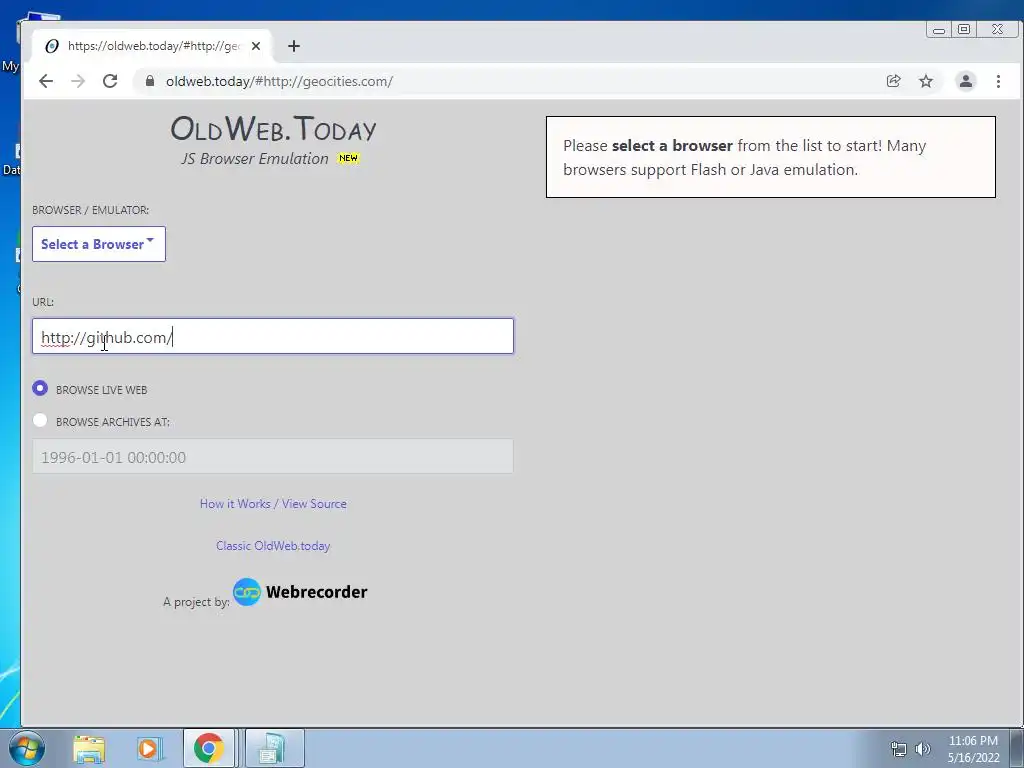The height and width of the screenshot is (768, 1024).
Task: Click the yellow NEW badge
Action: (x=348, y=158)
